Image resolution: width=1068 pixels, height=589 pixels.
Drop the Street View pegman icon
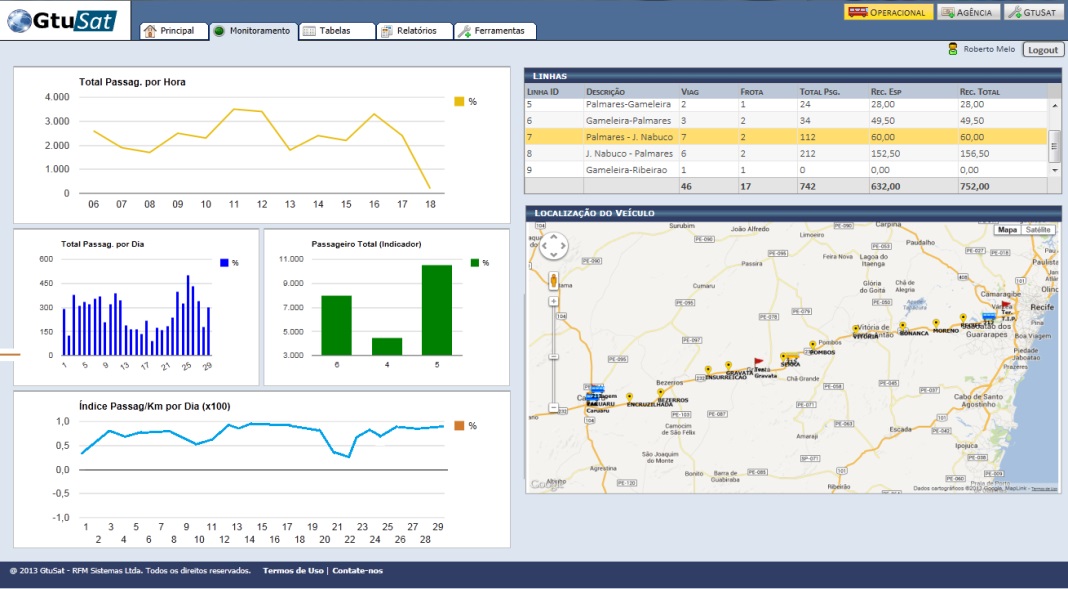(x=553, y=280)
